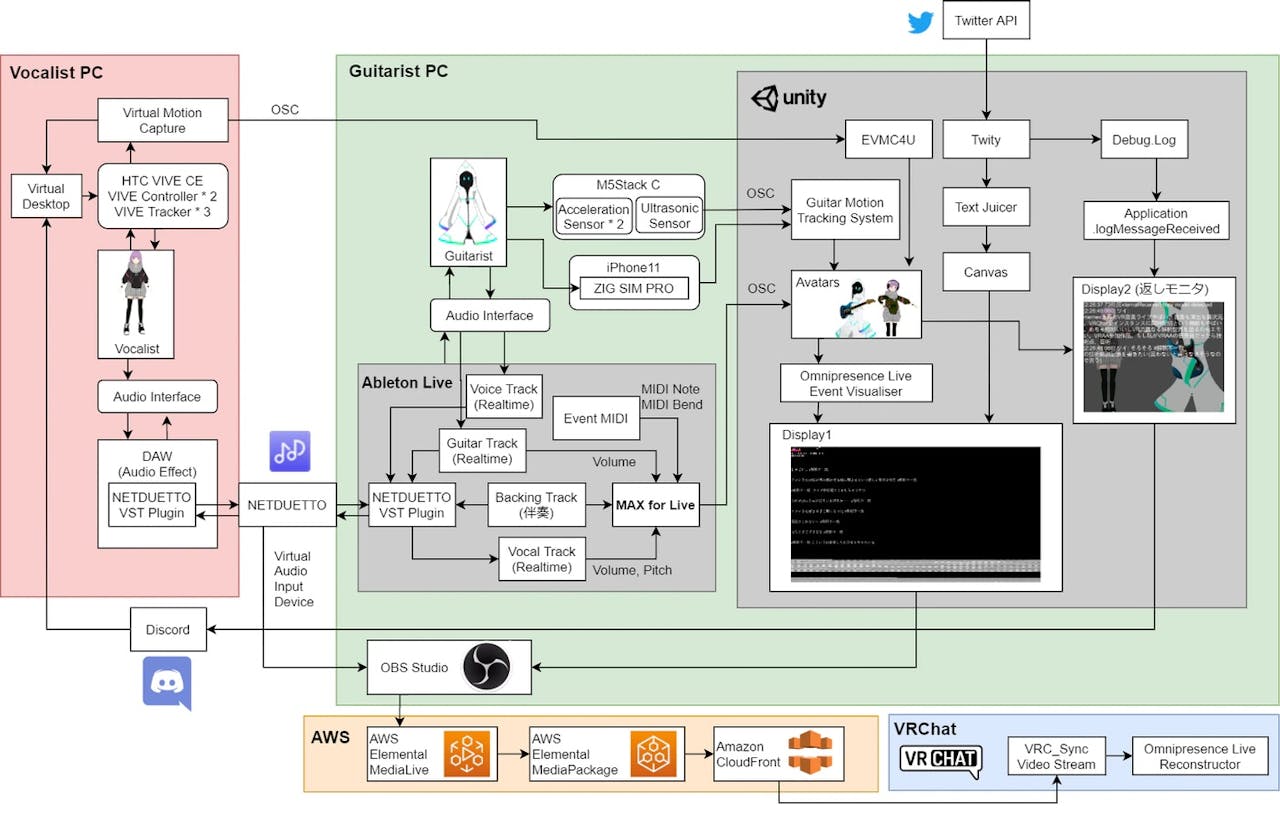Click the Ableton Live heading
The width and height of the screenshot is (1280, 813).
407,383
